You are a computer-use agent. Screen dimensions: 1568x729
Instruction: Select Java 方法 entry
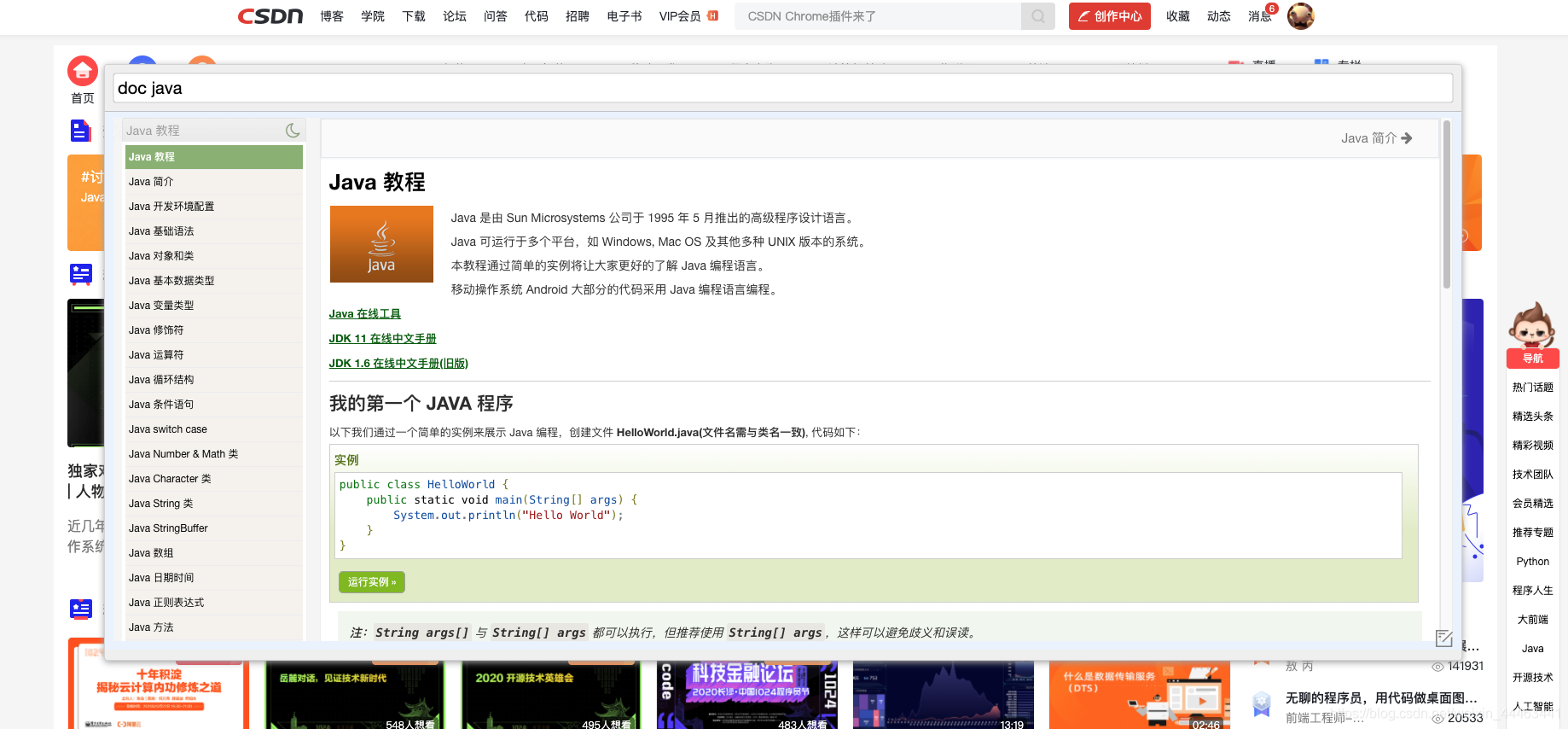click(x=214, y=627)
